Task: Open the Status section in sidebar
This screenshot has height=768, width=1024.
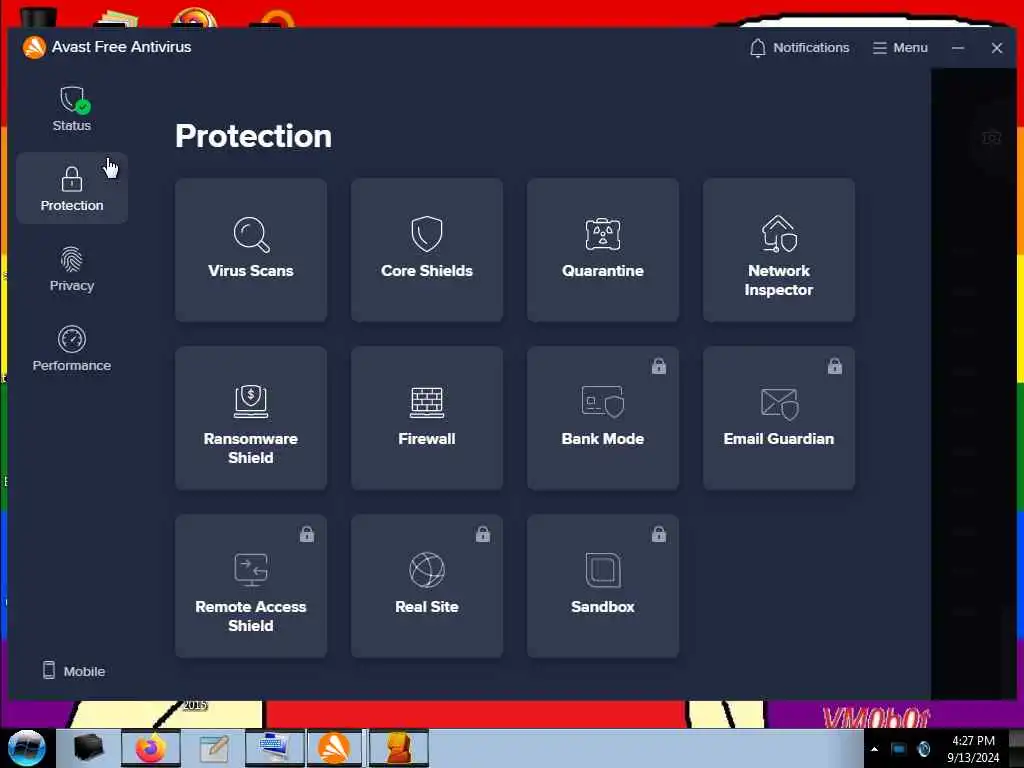Action: (72, 109)
